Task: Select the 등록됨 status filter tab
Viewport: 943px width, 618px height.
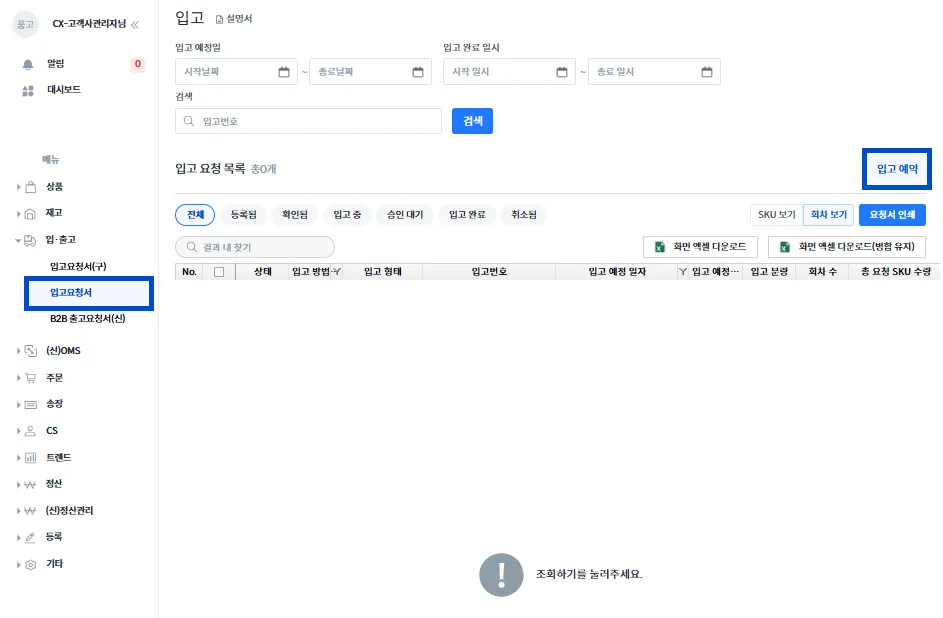Action: click(244, 215)
